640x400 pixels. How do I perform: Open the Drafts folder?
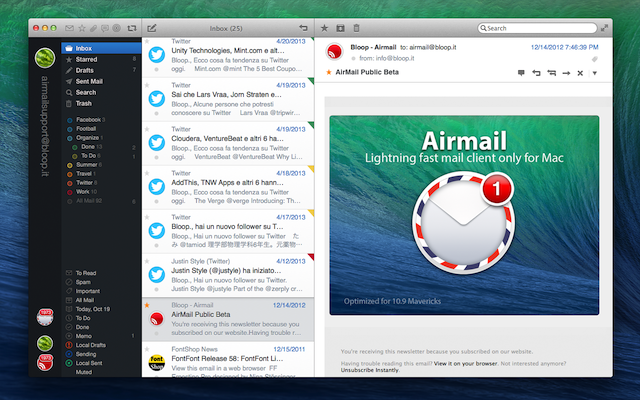pos(101,70)
